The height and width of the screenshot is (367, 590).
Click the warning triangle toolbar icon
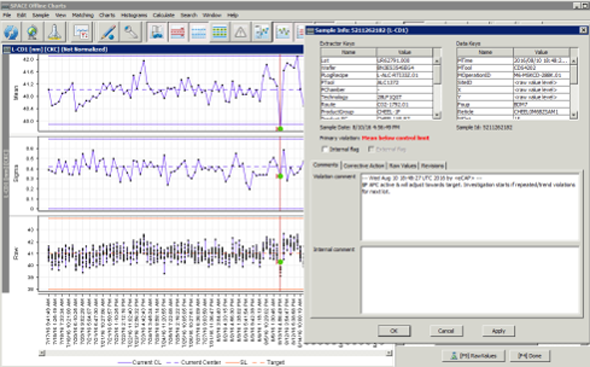240,32
